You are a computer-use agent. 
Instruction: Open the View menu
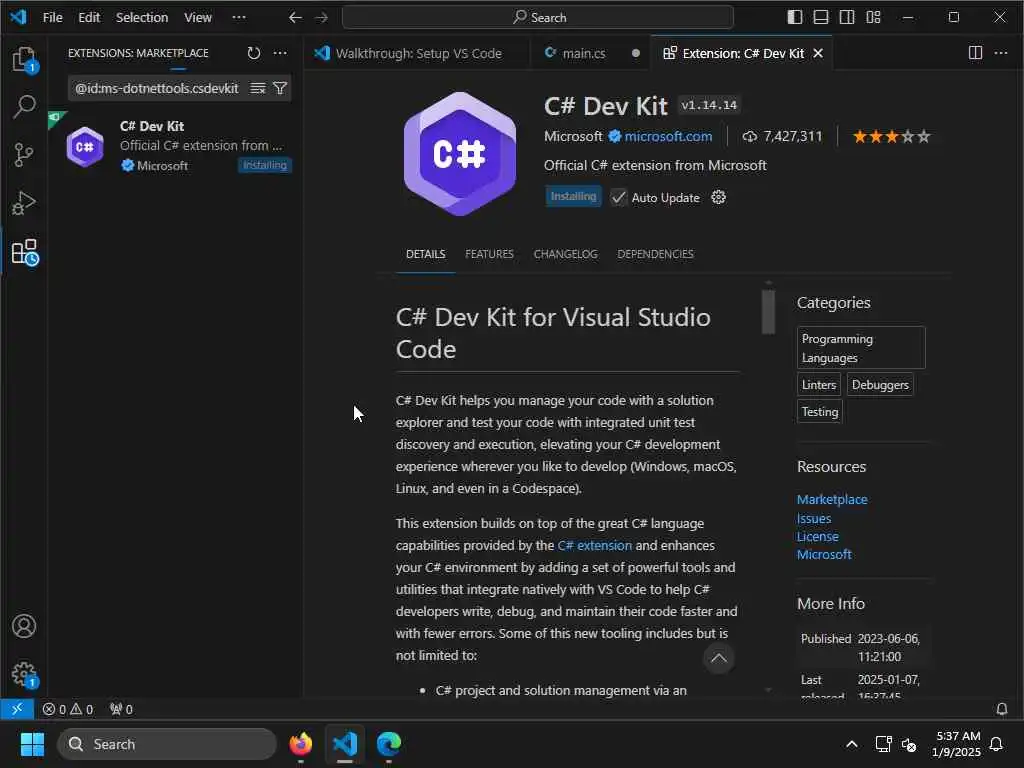197,18
